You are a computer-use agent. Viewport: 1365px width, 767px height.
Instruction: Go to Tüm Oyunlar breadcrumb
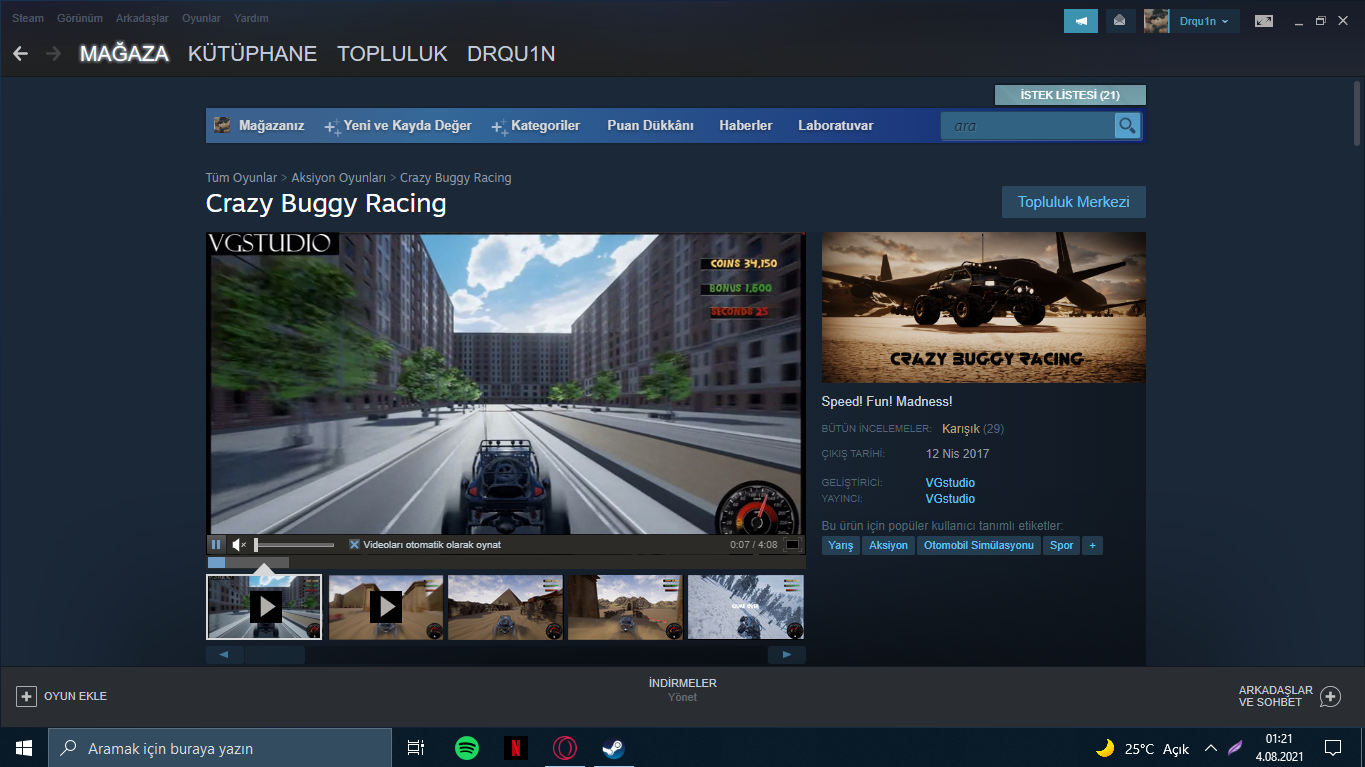[241, 178]
